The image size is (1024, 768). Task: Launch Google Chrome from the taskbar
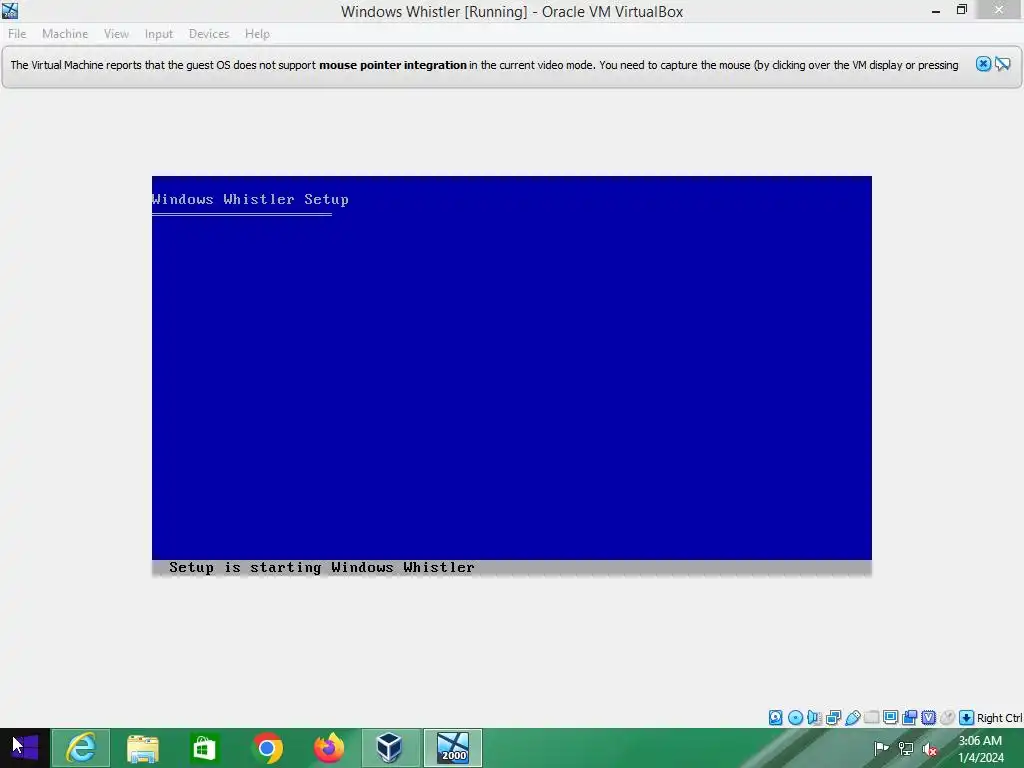pos(266,748)
